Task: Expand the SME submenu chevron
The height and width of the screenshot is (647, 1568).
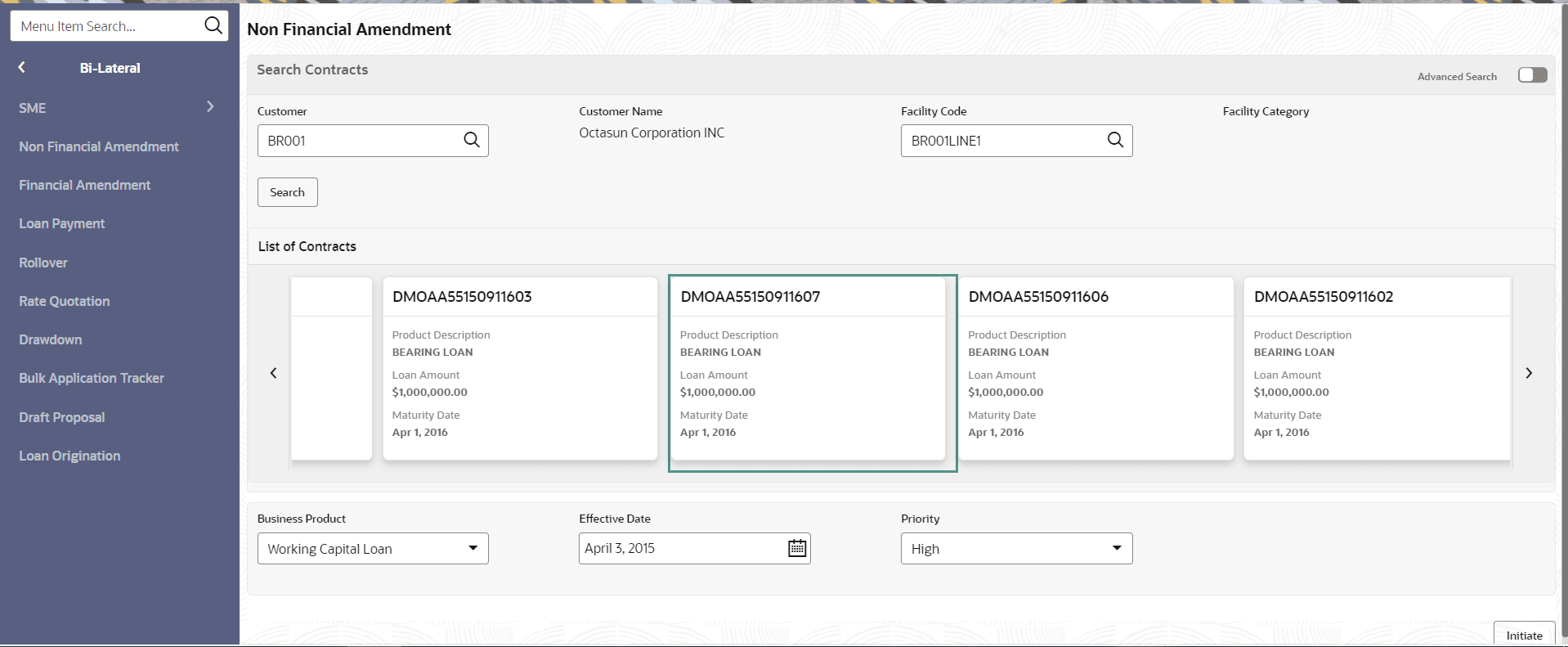Action: (210, 107)
